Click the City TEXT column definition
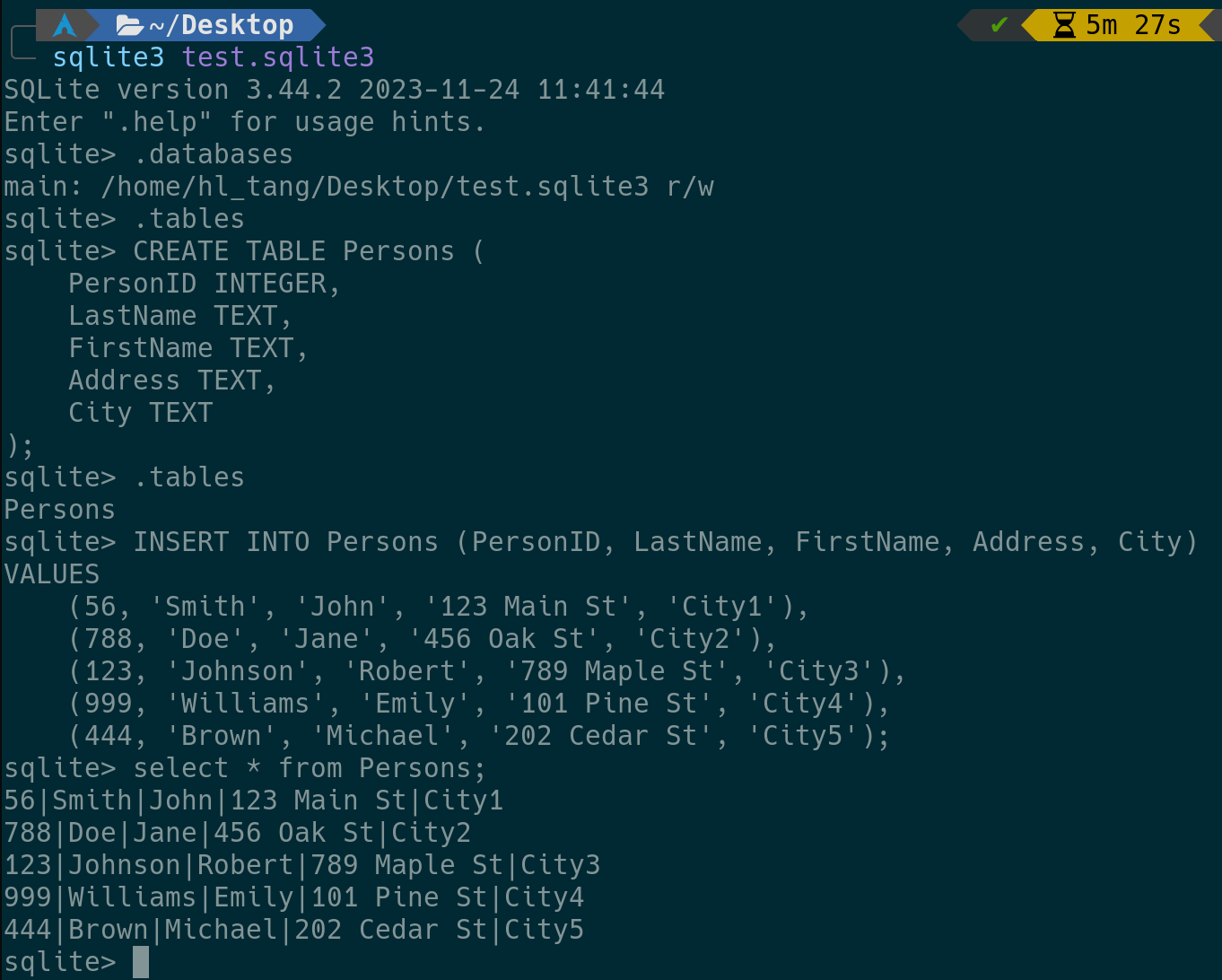 pyautogui.click(x=141, y=413)
